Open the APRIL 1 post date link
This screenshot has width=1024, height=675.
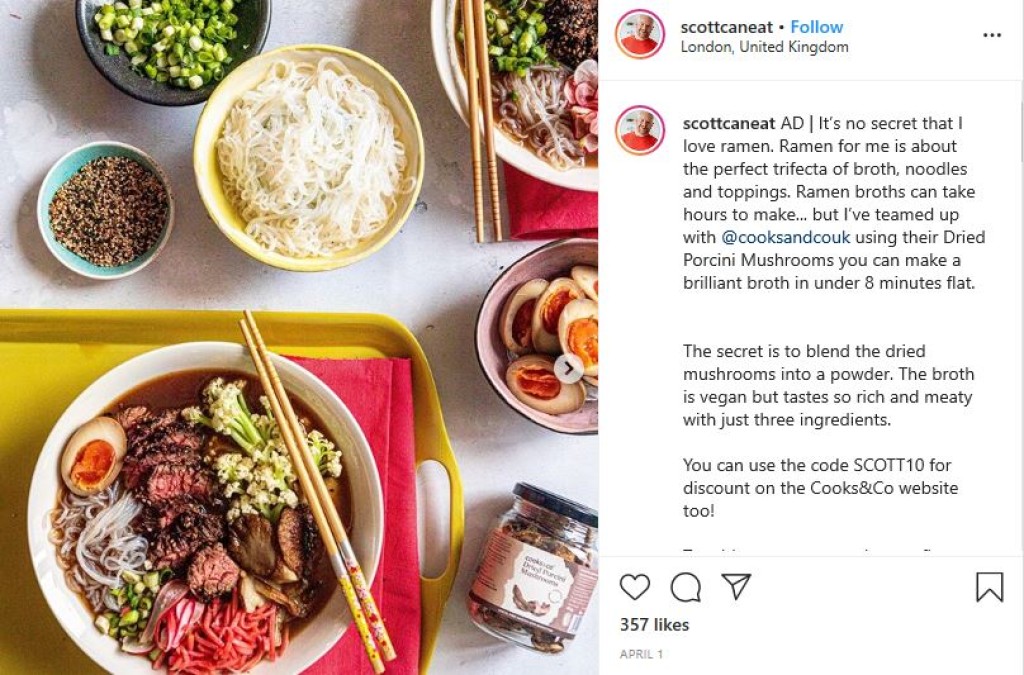641,654
